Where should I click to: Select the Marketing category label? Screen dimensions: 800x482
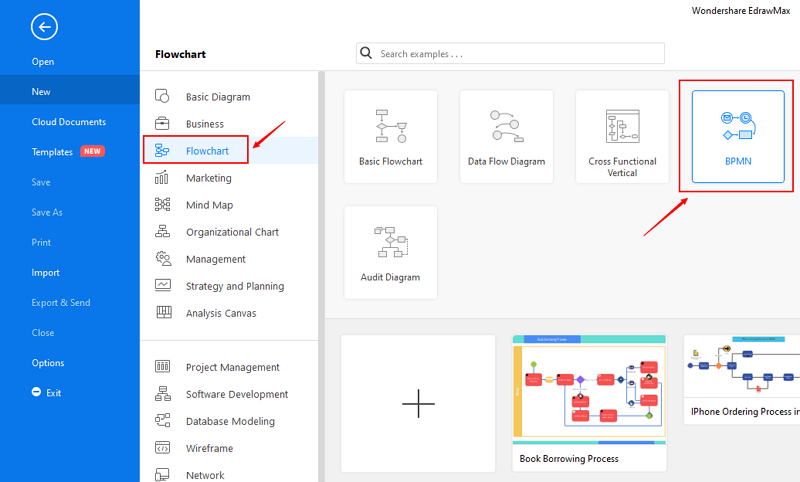pos(209,178)
